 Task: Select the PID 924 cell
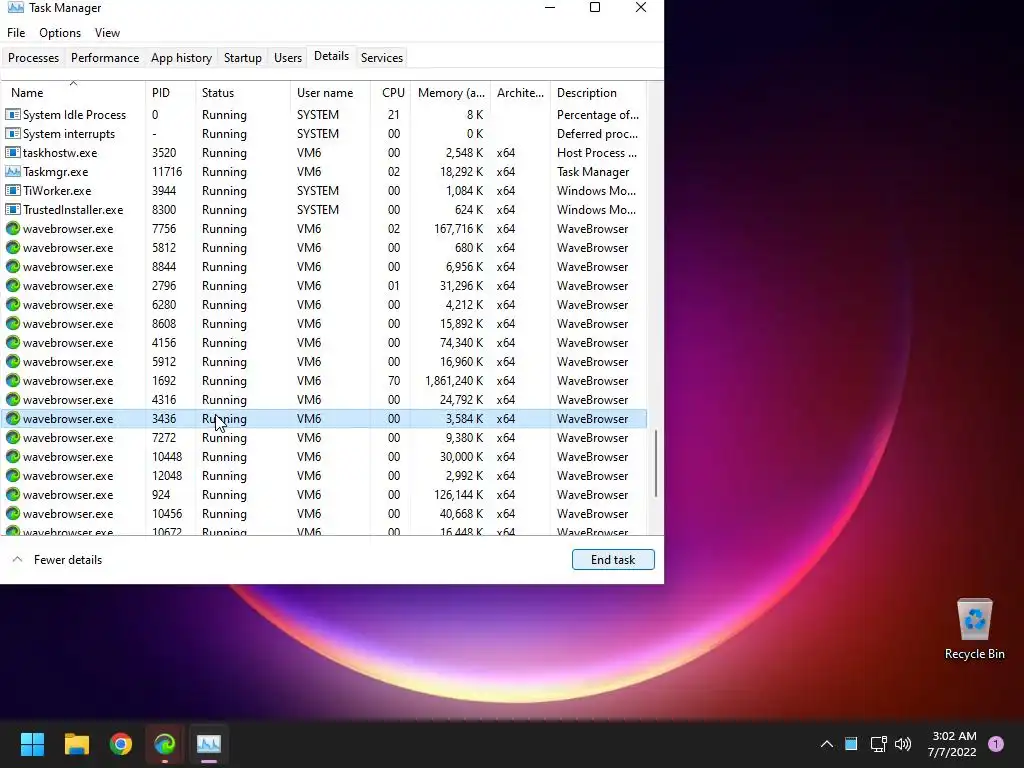161,494
